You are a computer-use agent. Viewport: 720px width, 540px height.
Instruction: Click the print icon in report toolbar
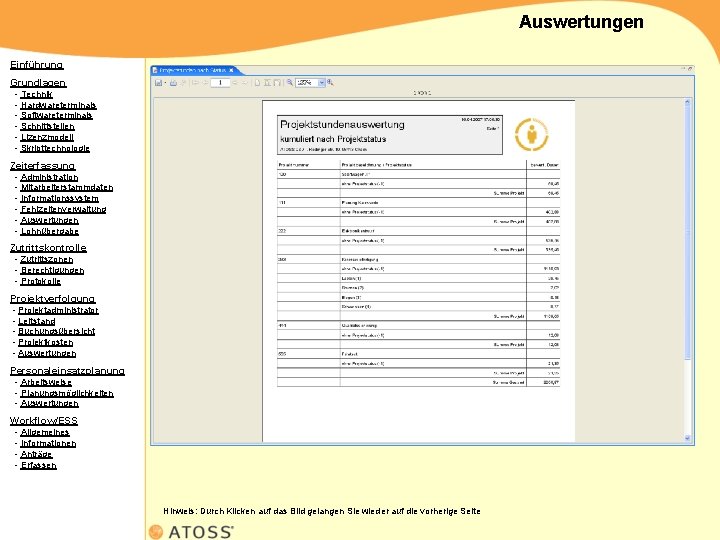173,83
